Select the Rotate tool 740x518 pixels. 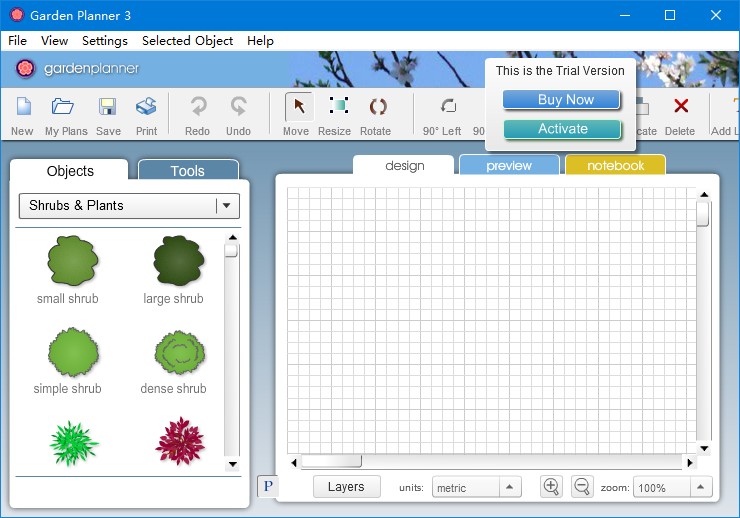point(376,107)
